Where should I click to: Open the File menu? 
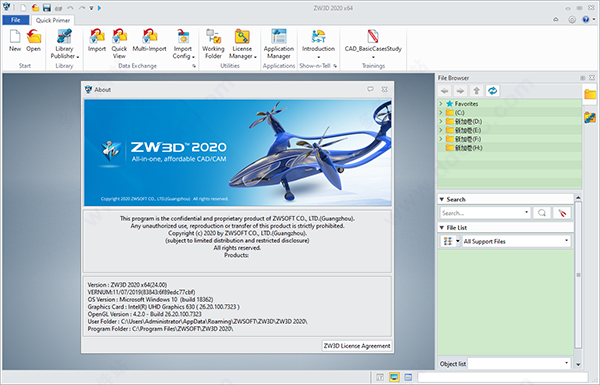(16, 20)
